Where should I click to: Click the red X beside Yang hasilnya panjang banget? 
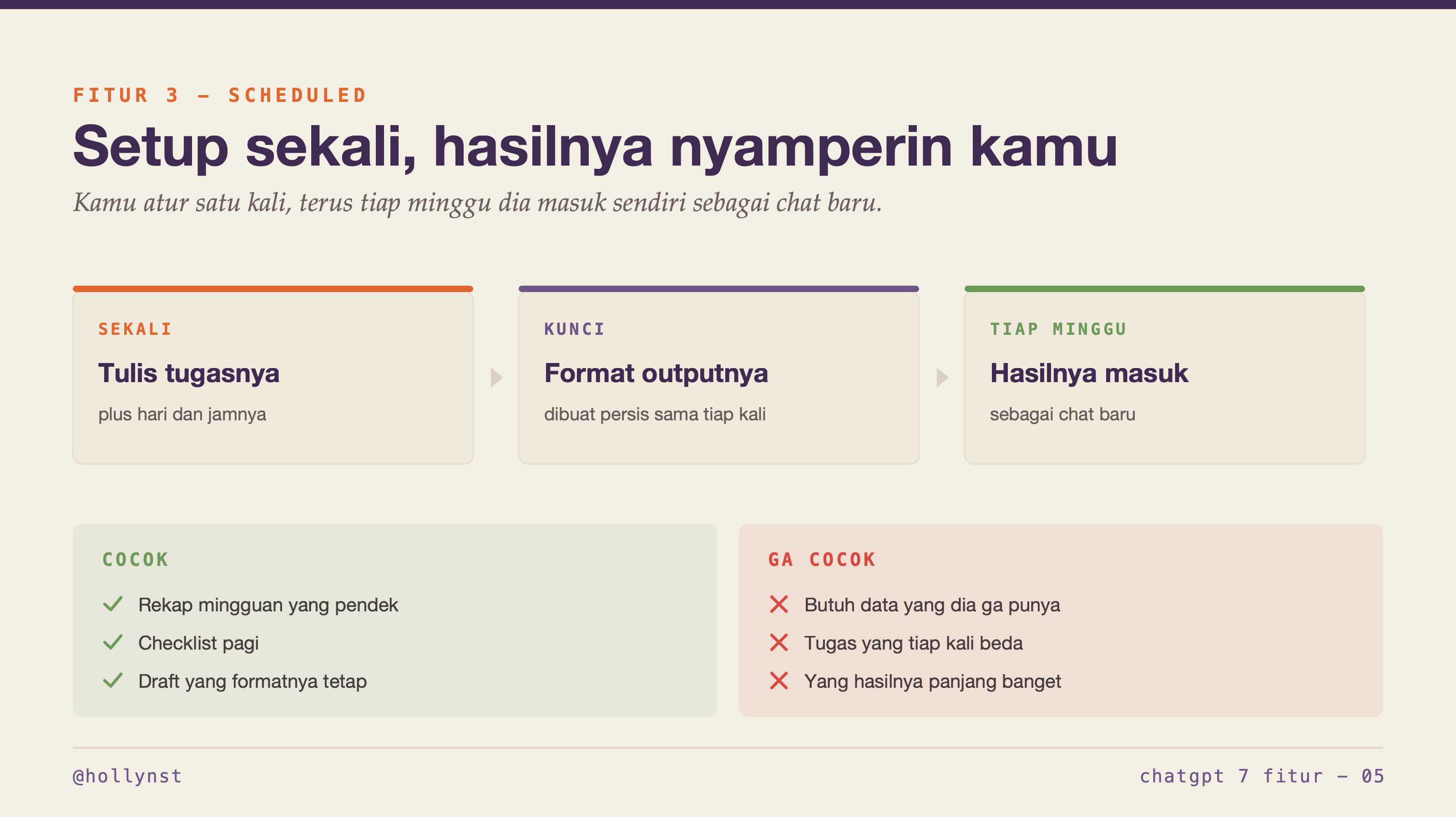(x=779, y=681)
